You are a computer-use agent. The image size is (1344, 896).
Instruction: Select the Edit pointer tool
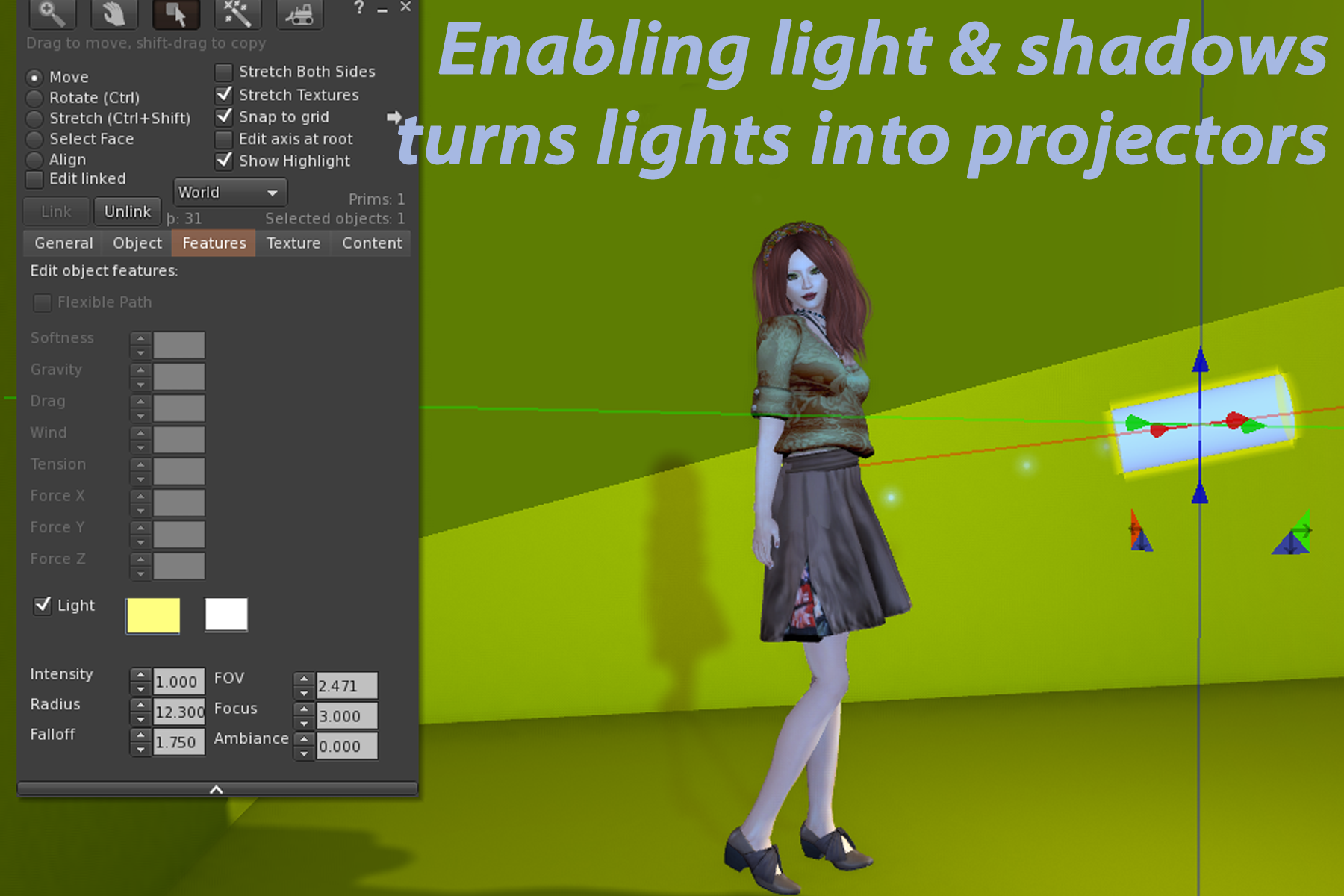175,13
